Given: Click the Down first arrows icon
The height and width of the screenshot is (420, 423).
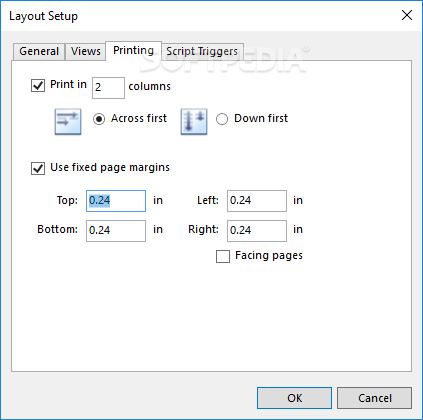Looking at the screenshot, I should pos(194,122).
